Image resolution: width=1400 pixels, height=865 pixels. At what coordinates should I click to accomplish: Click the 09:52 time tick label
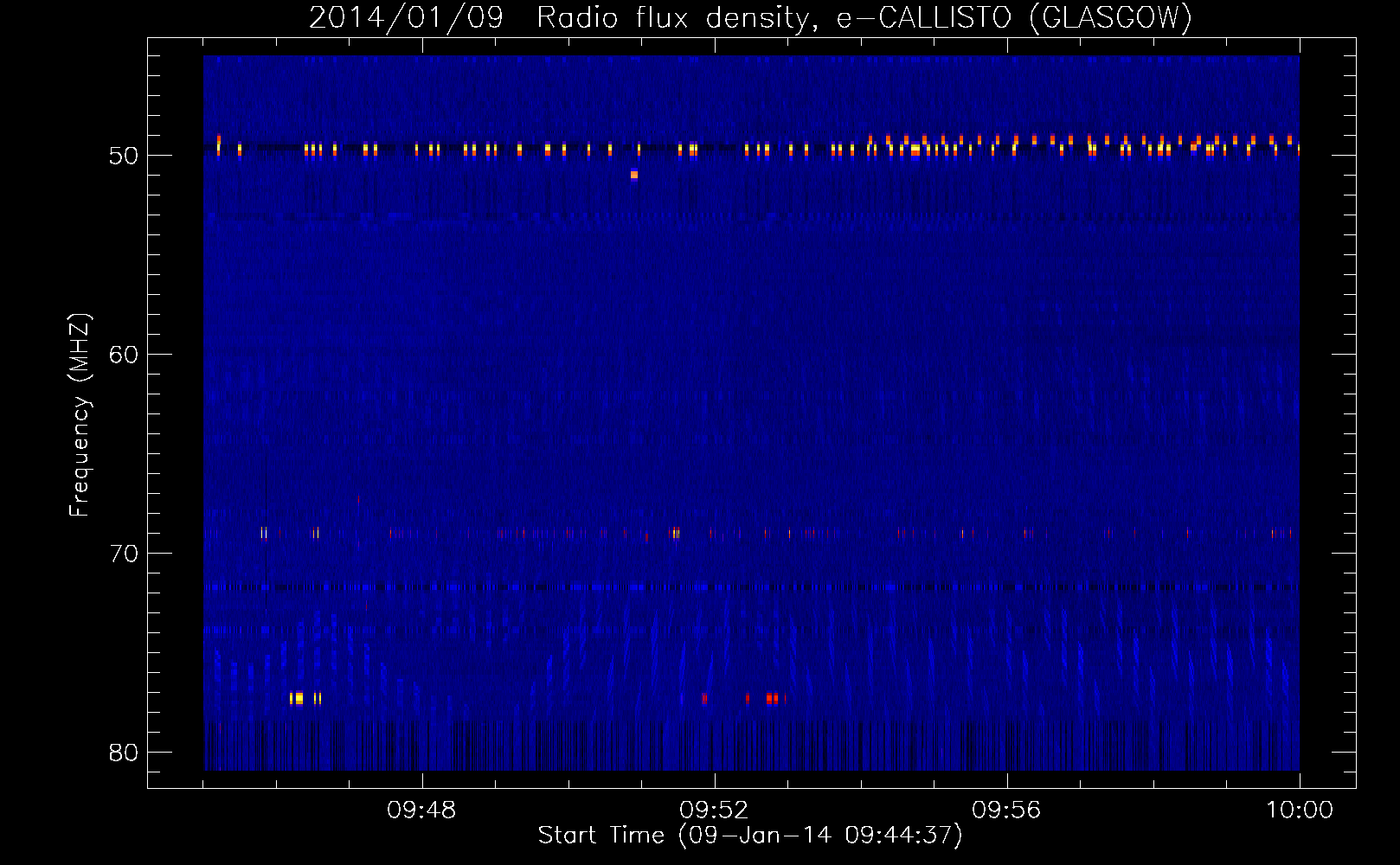pos(714,811)
